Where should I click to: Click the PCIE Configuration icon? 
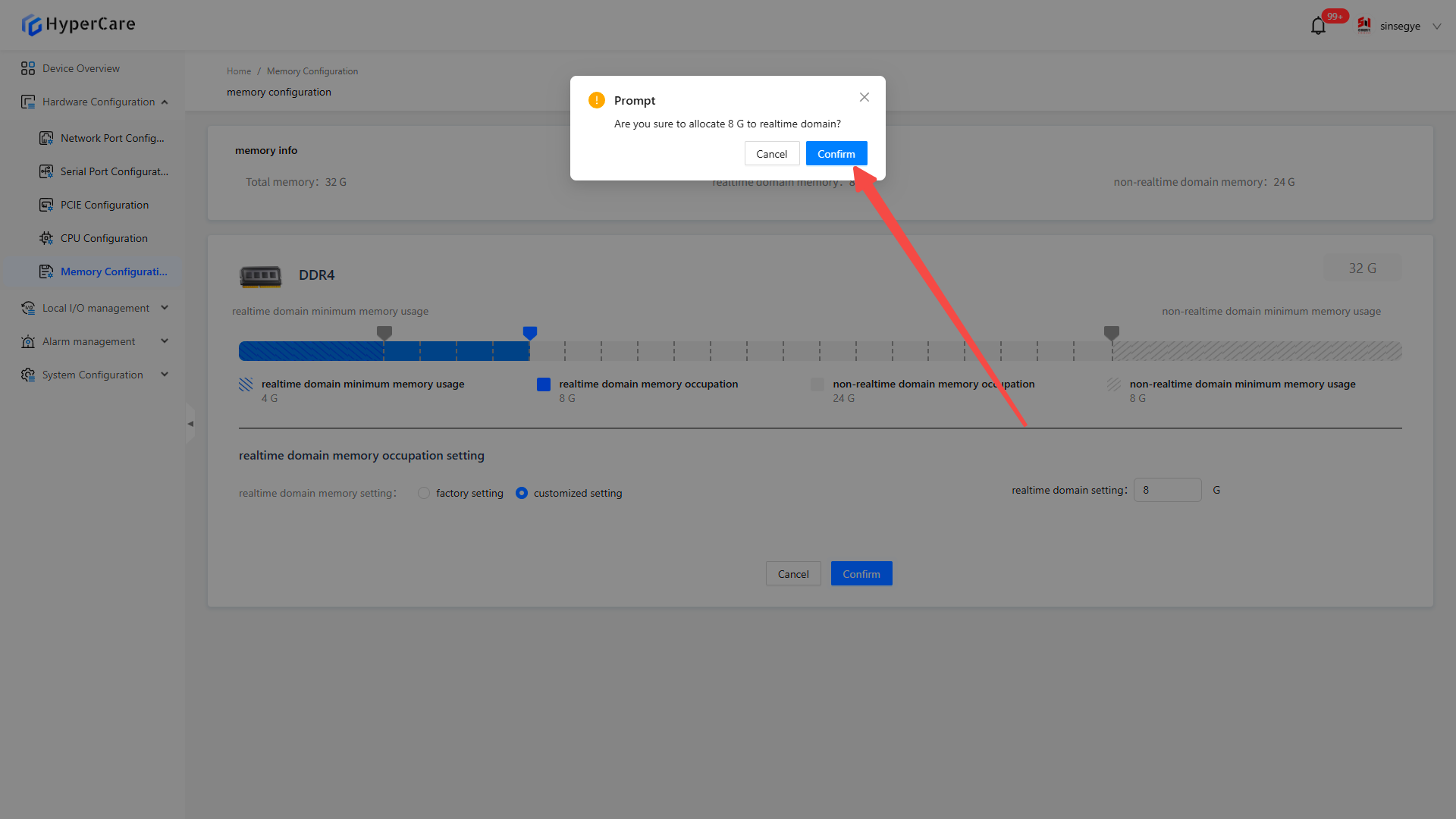pos(46,205)
